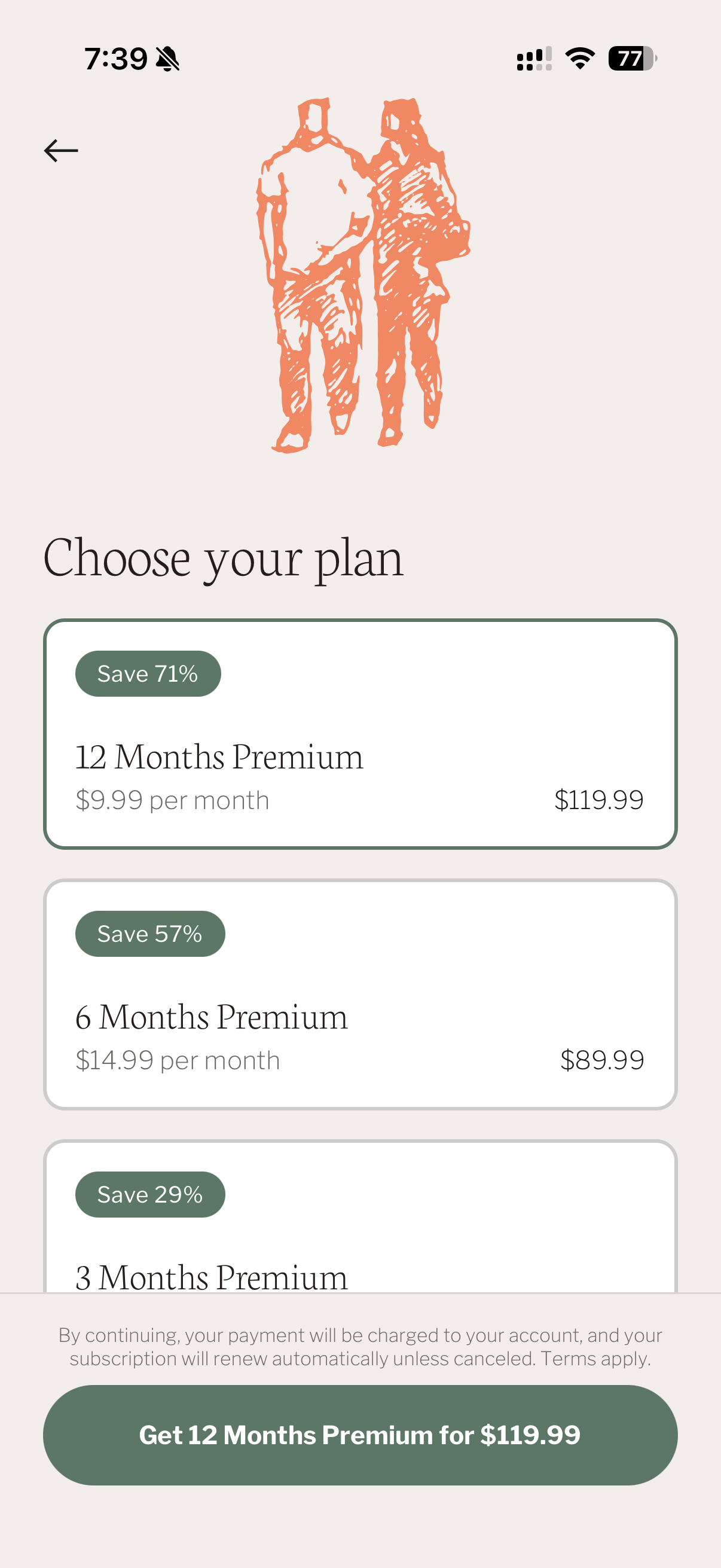Tap the Save 29% badge
Image resolution: width=721 pixels, height=1568 pixels.
pos(149,1194)
